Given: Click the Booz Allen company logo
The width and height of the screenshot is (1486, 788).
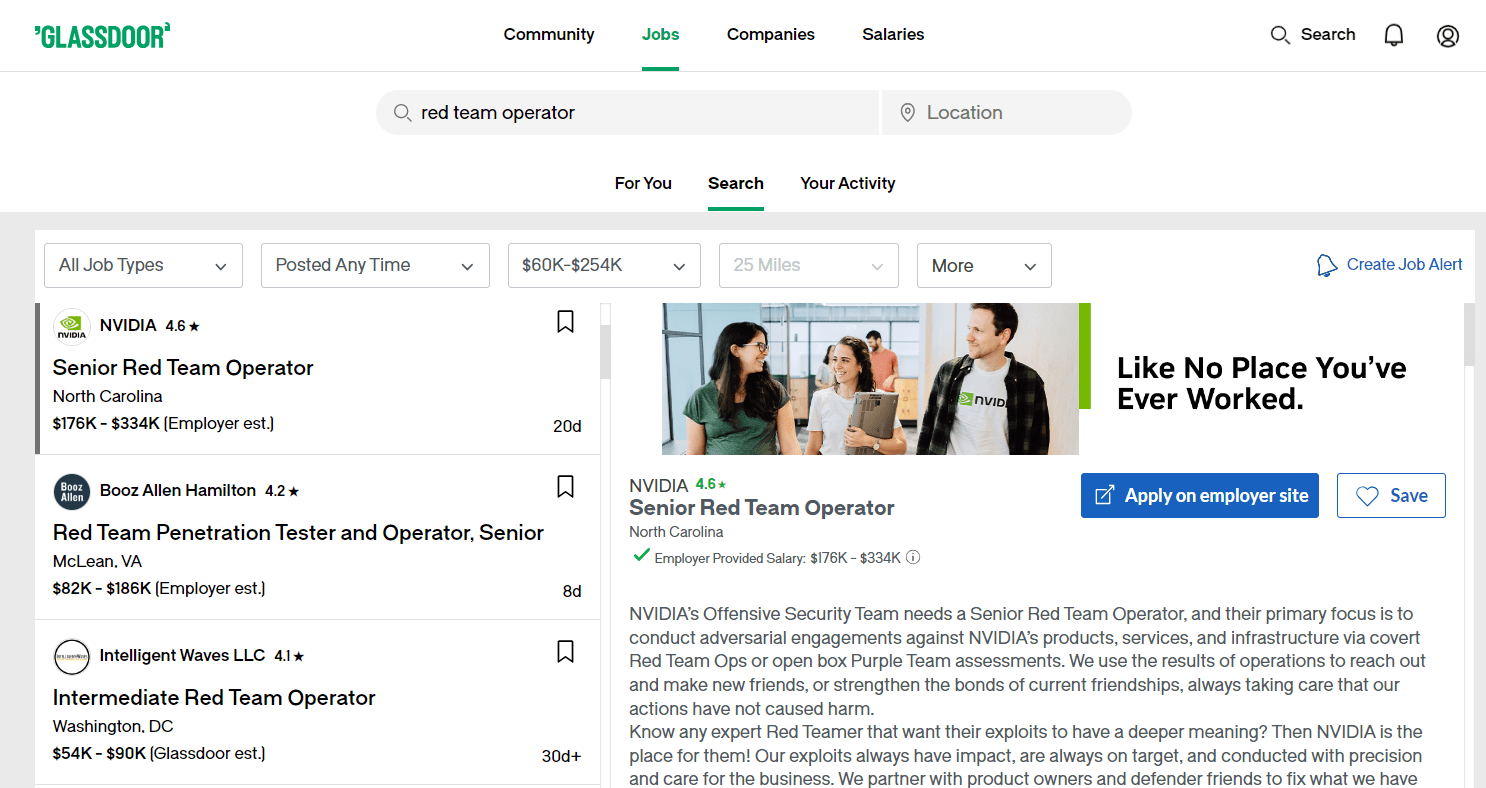Looking at the screenshot, I should point(71,491).
